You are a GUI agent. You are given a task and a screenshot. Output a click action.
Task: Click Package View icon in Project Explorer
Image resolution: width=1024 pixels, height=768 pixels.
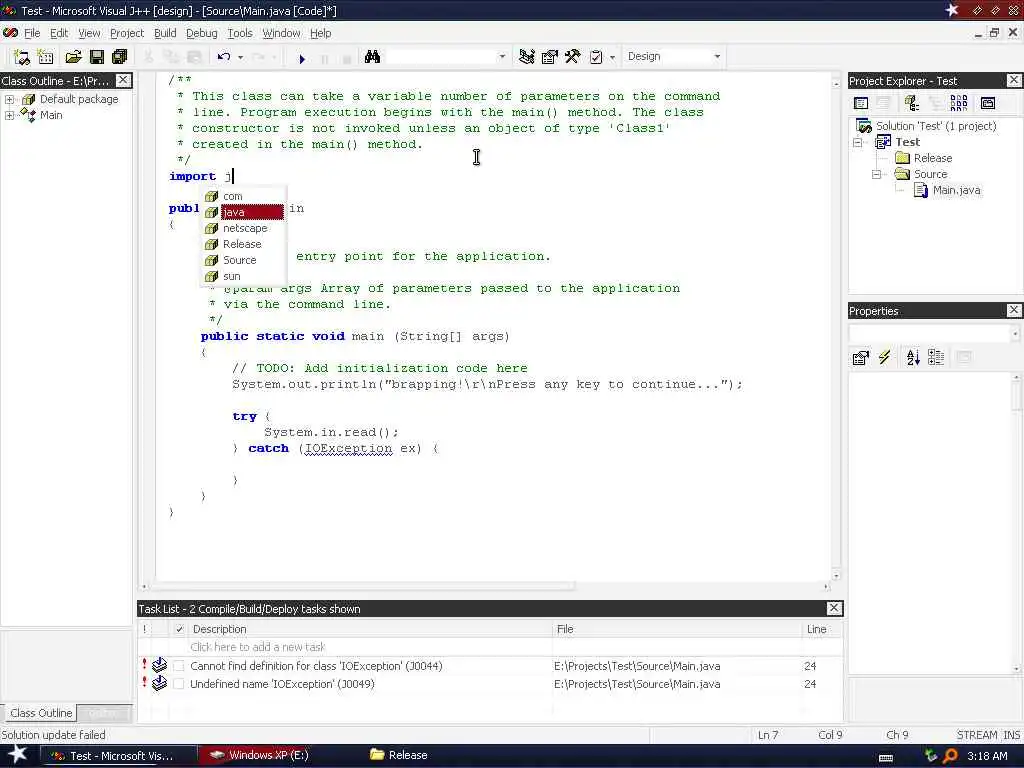coord(912,103)
